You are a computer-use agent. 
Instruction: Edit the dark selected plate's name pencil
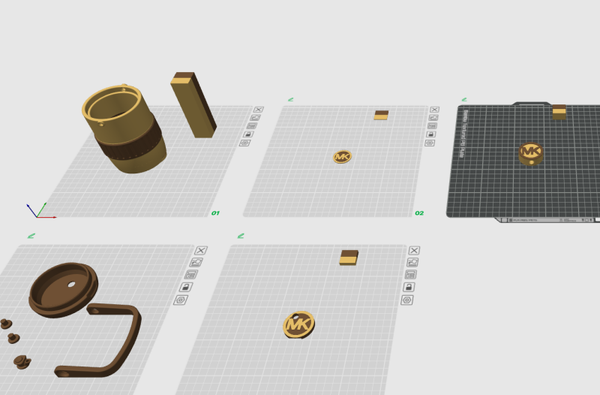[x=464, y=100]
